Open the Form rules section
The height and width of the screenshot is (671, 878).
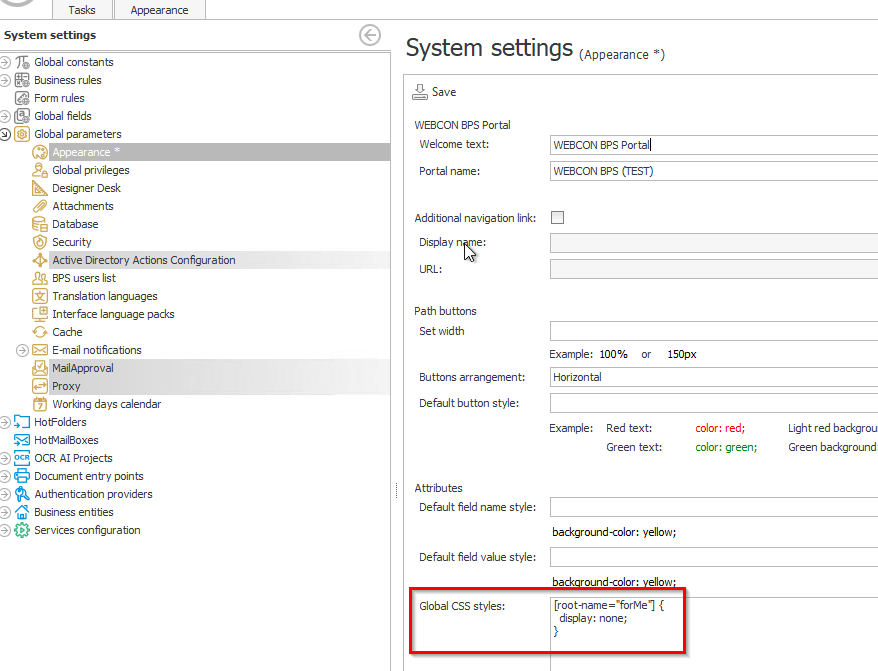59,98
